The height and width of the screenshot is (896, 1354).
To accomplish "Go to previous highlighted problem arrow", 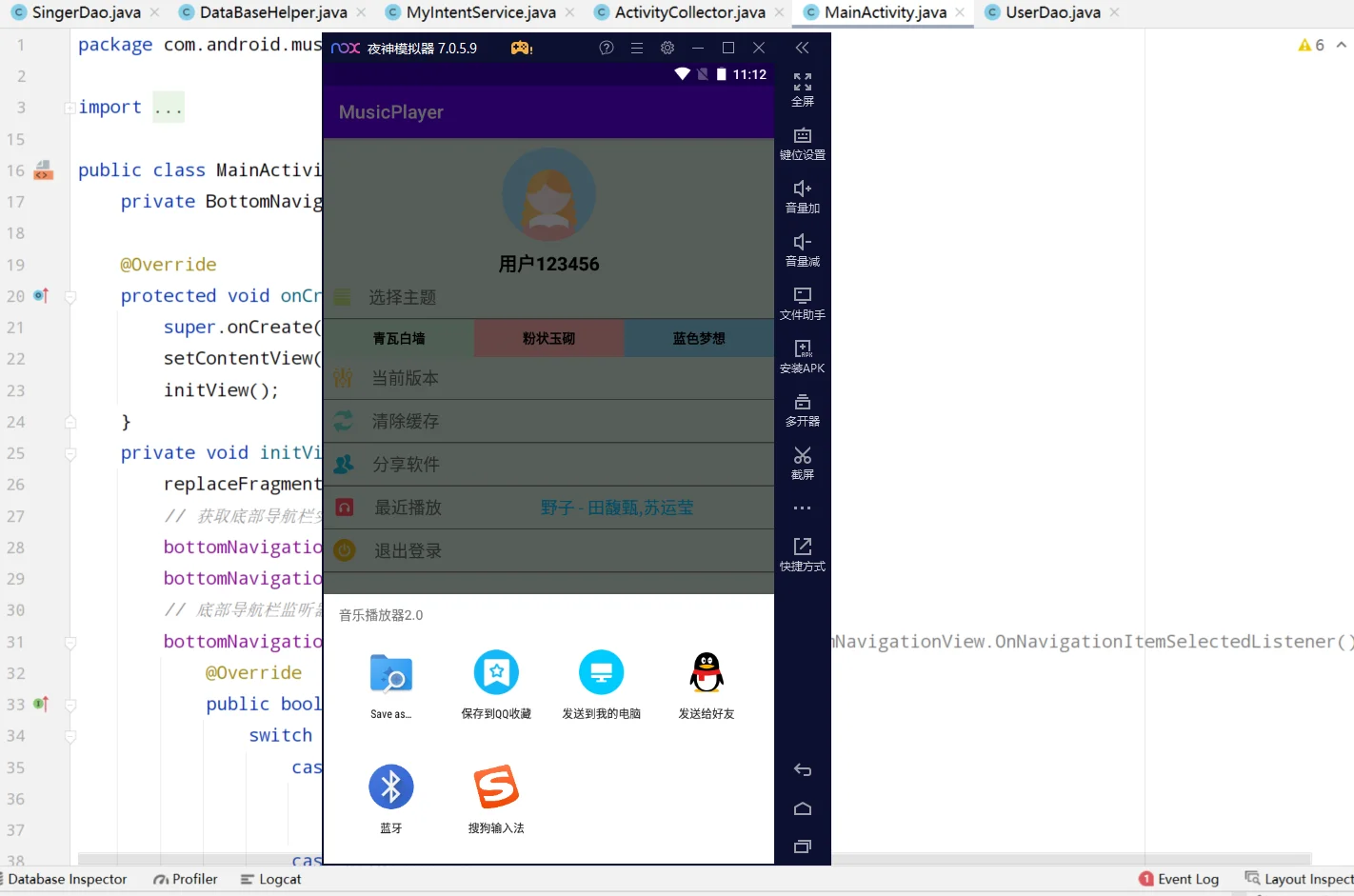I will 1342,45.
